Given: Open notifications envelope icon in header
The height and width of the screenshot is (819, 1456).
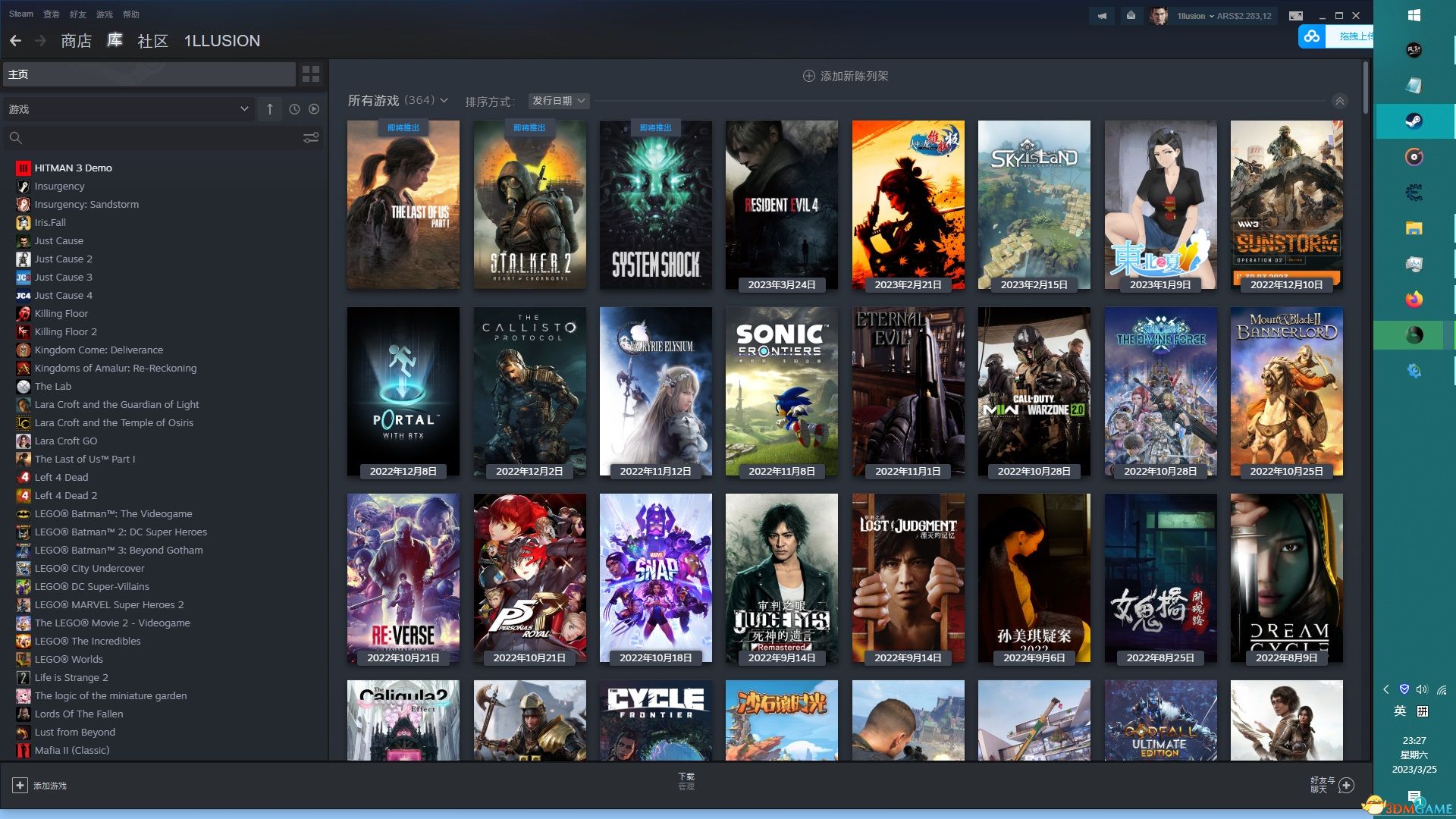Looking at the screenshot, I should point(1131,15).
